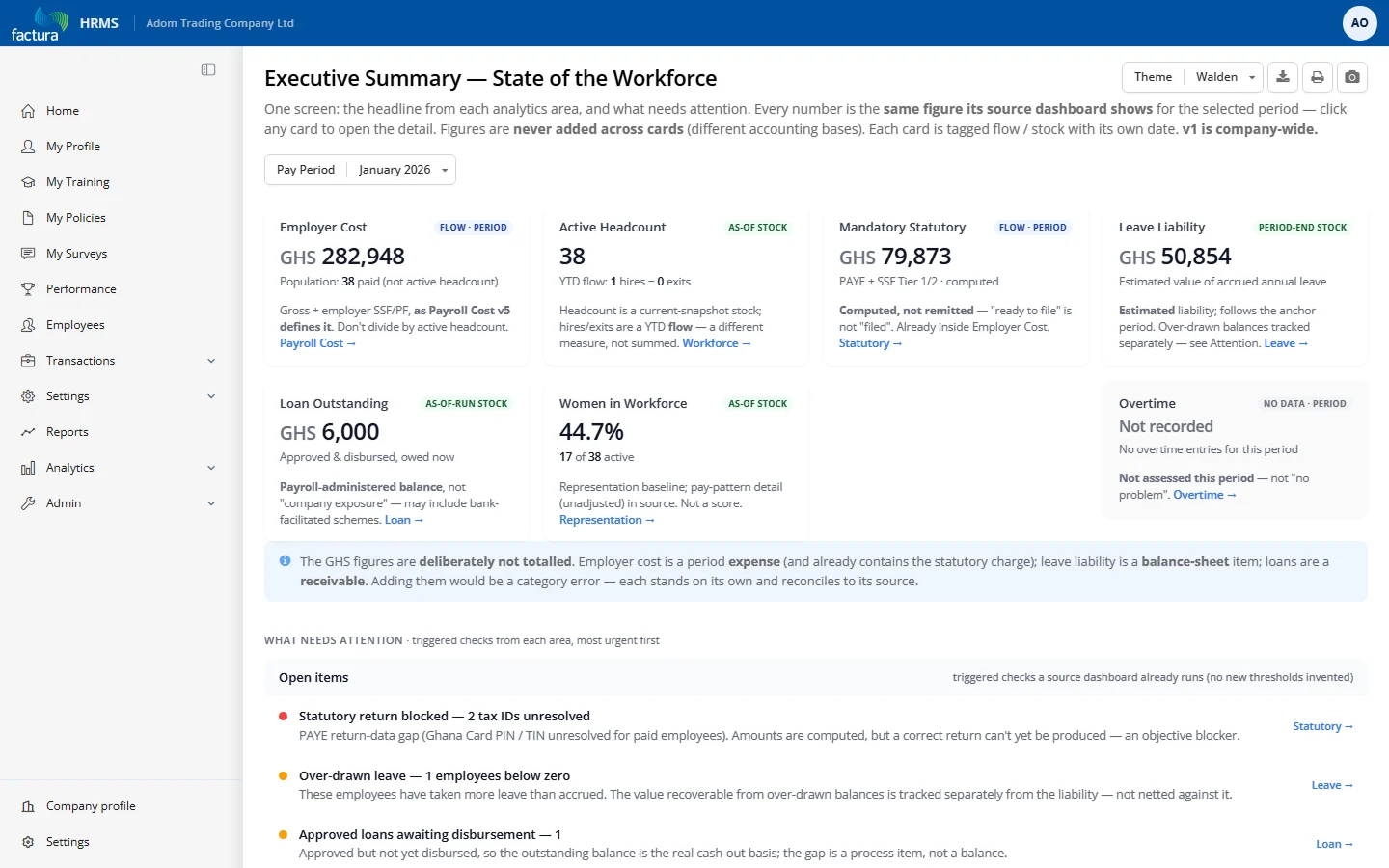Screen dimensions: 1389x868
Task: Click the Adom Trading Company Ltd name
Action: (220, 23)
